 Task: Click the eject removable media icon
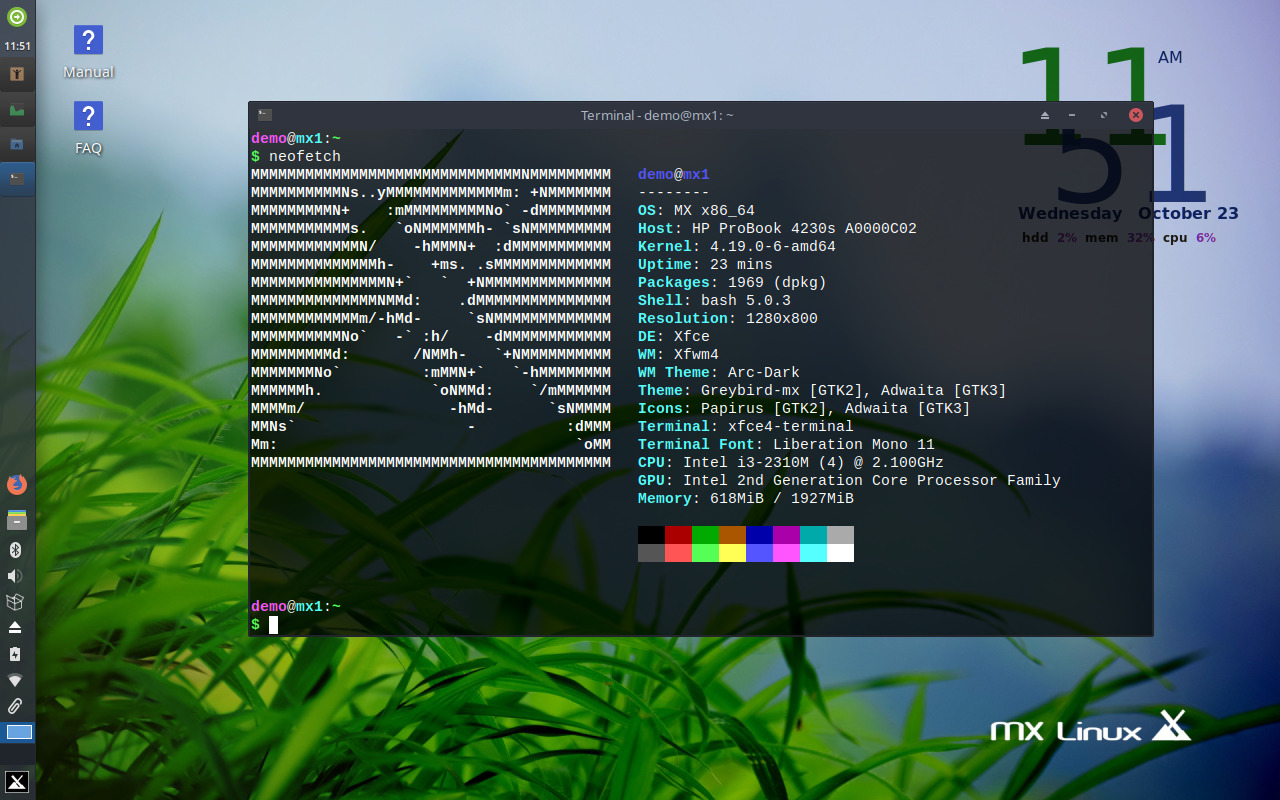click(15, 629)
